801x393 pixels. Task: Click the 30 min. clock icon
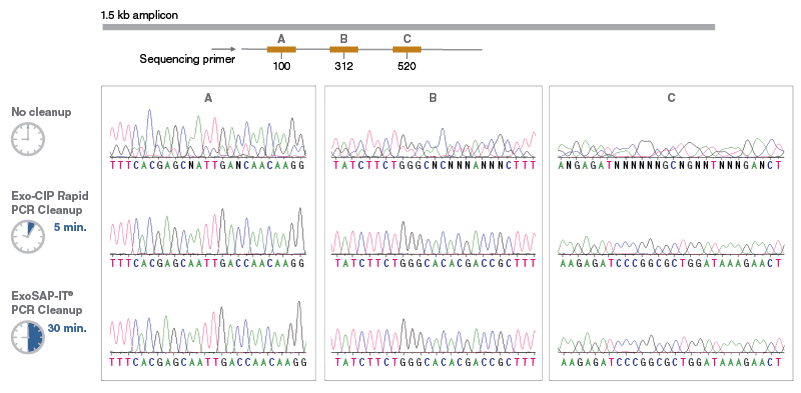point(28,337)
